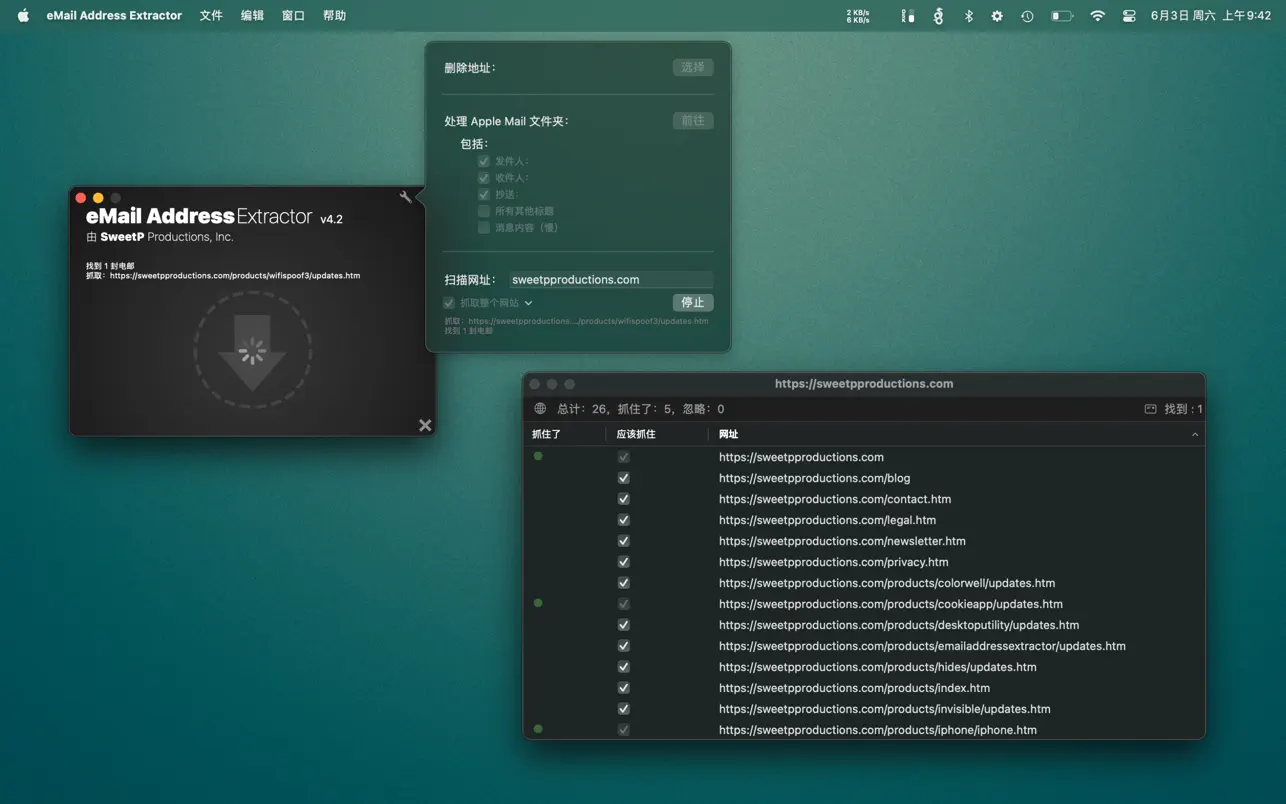Click the green dot beside iphone/iphone.htm
The width and height of the screenshot is (1286, 804).
tap(538, 729)
